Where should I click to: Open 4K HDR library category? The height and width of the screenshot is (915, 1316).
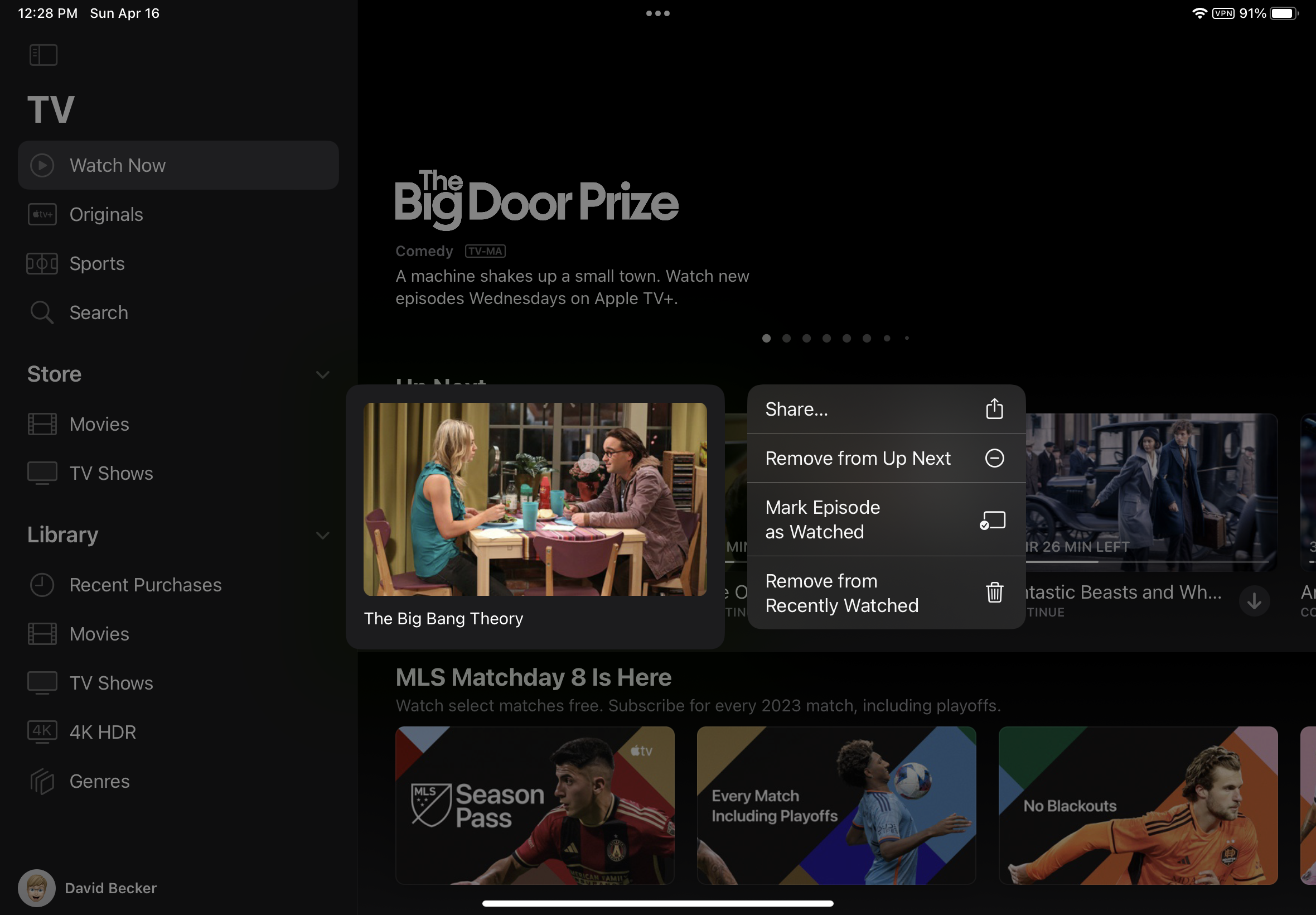(x=178, y=732)
